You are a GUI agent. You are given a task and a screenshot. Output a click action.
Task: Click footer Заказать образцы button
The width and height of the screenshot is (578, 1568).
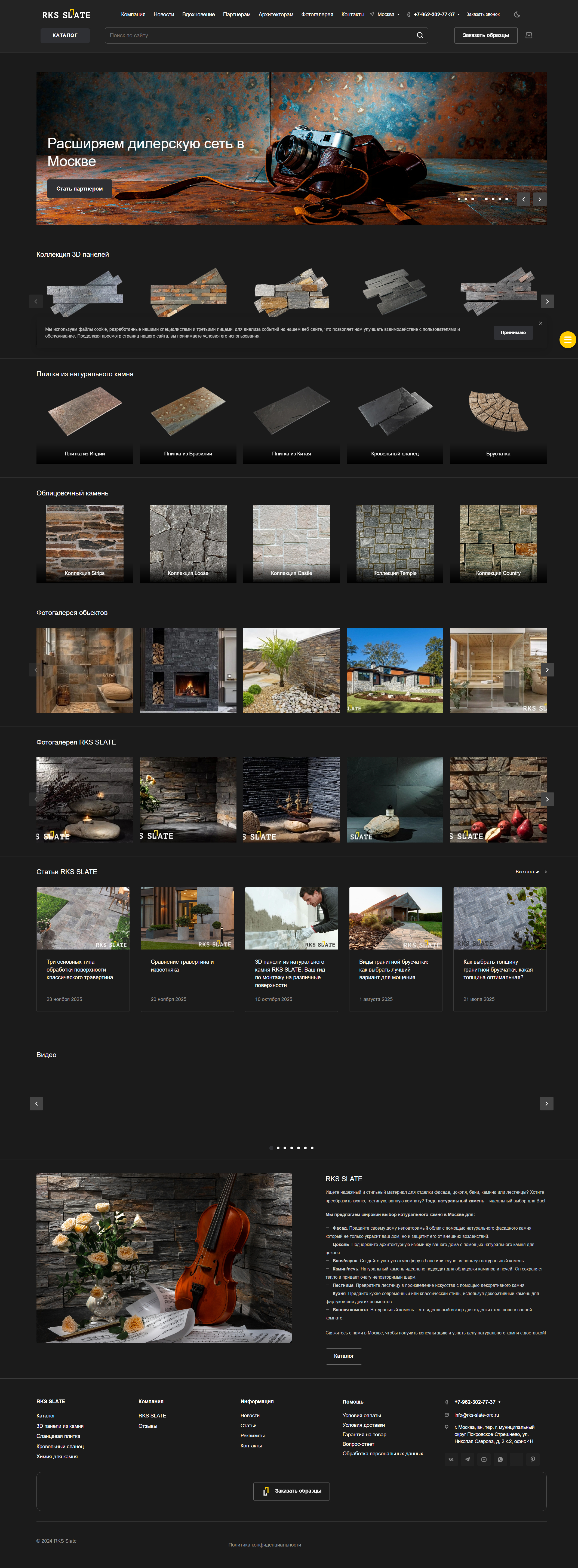291,1491
